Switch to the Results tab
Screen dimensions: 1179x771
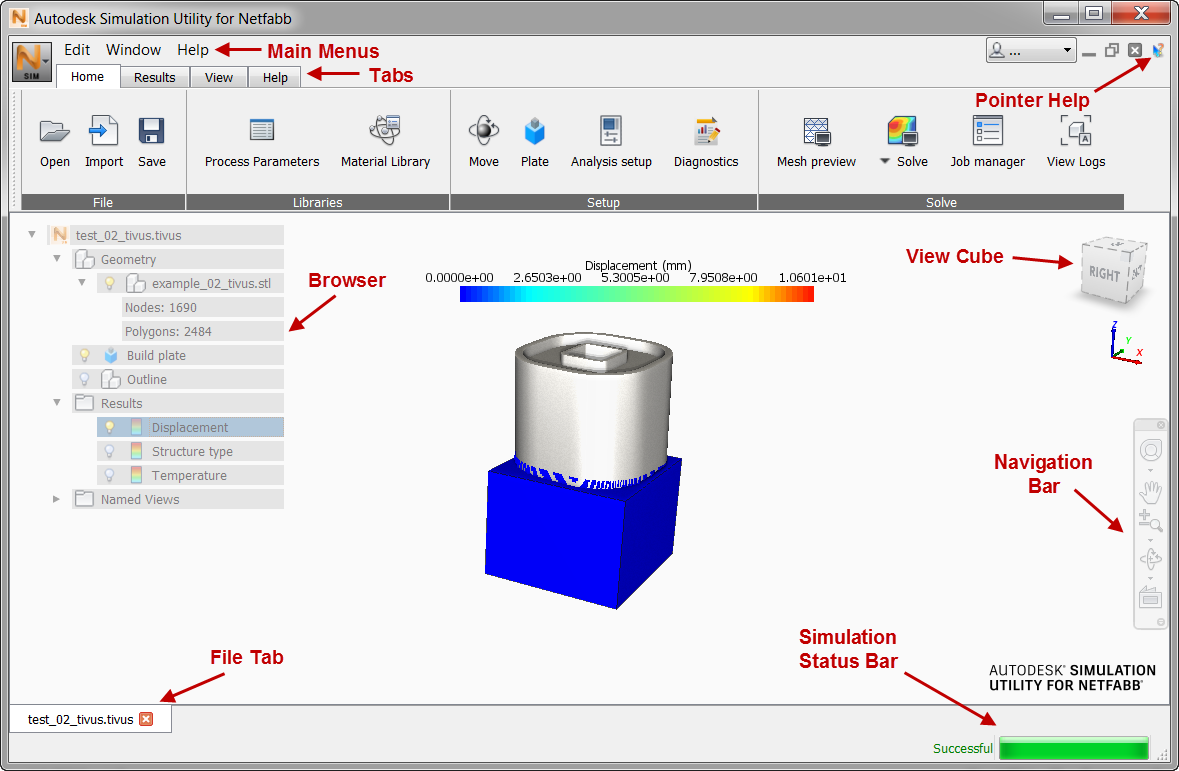155,77
